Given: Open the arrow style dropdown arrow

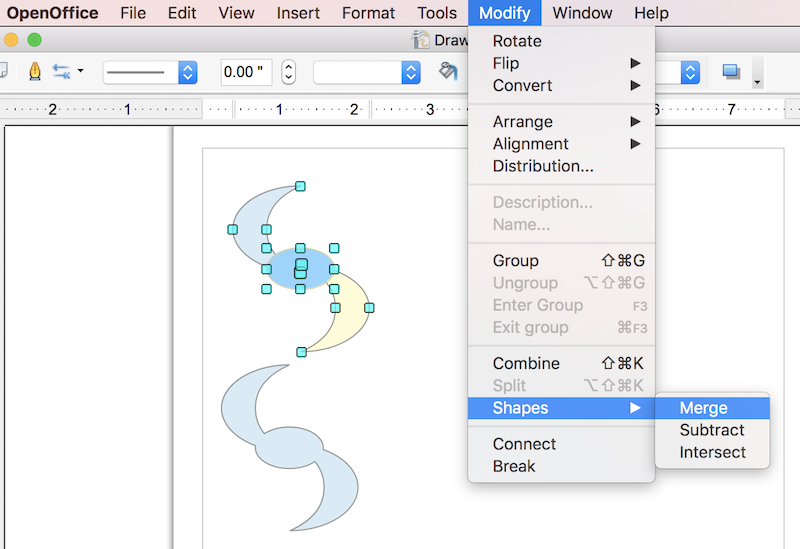Looking at the screenshot, I should pyautogui.click(x=81, y=71).
